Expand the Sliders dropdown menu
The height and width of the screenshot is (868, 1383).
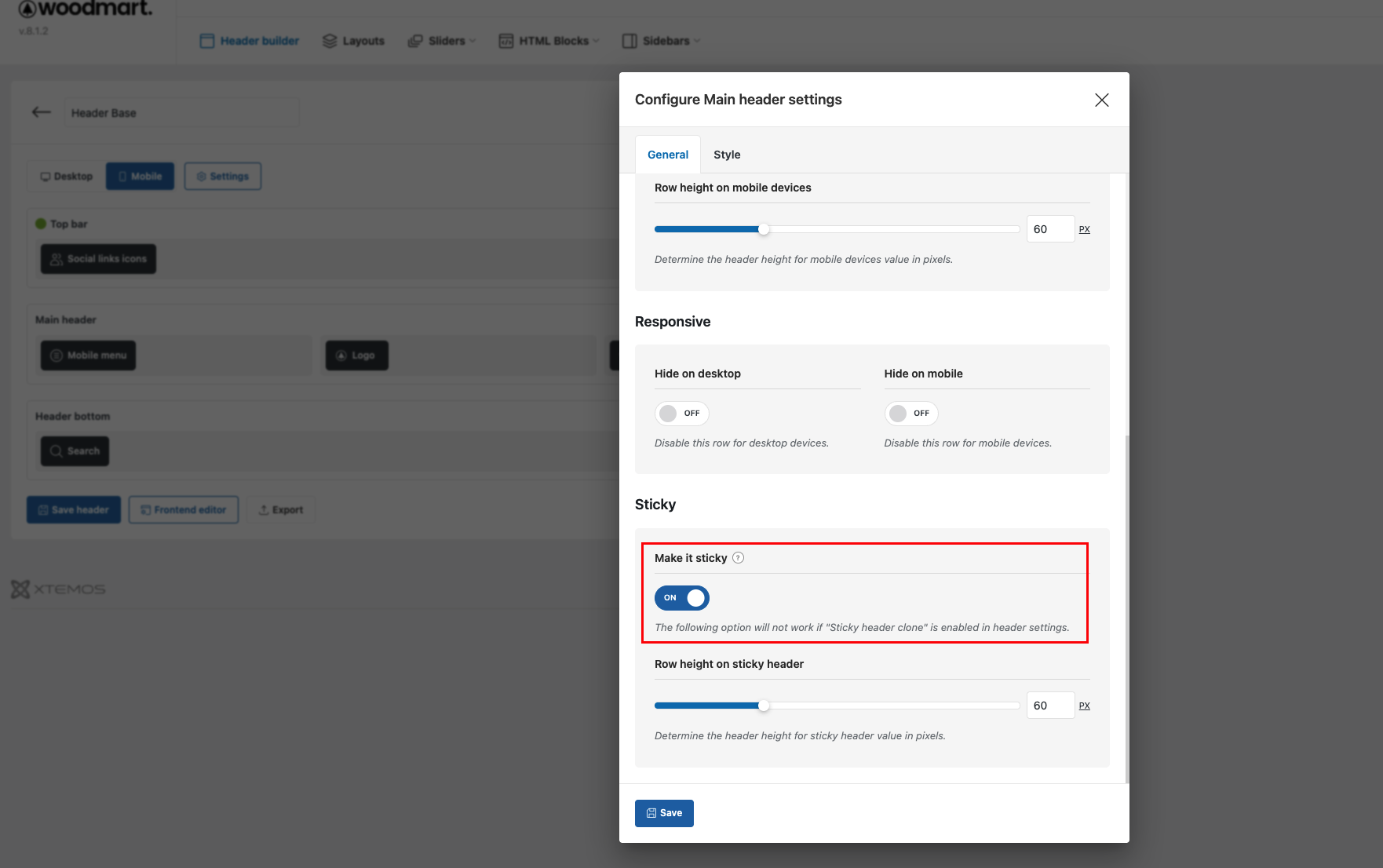442,41
